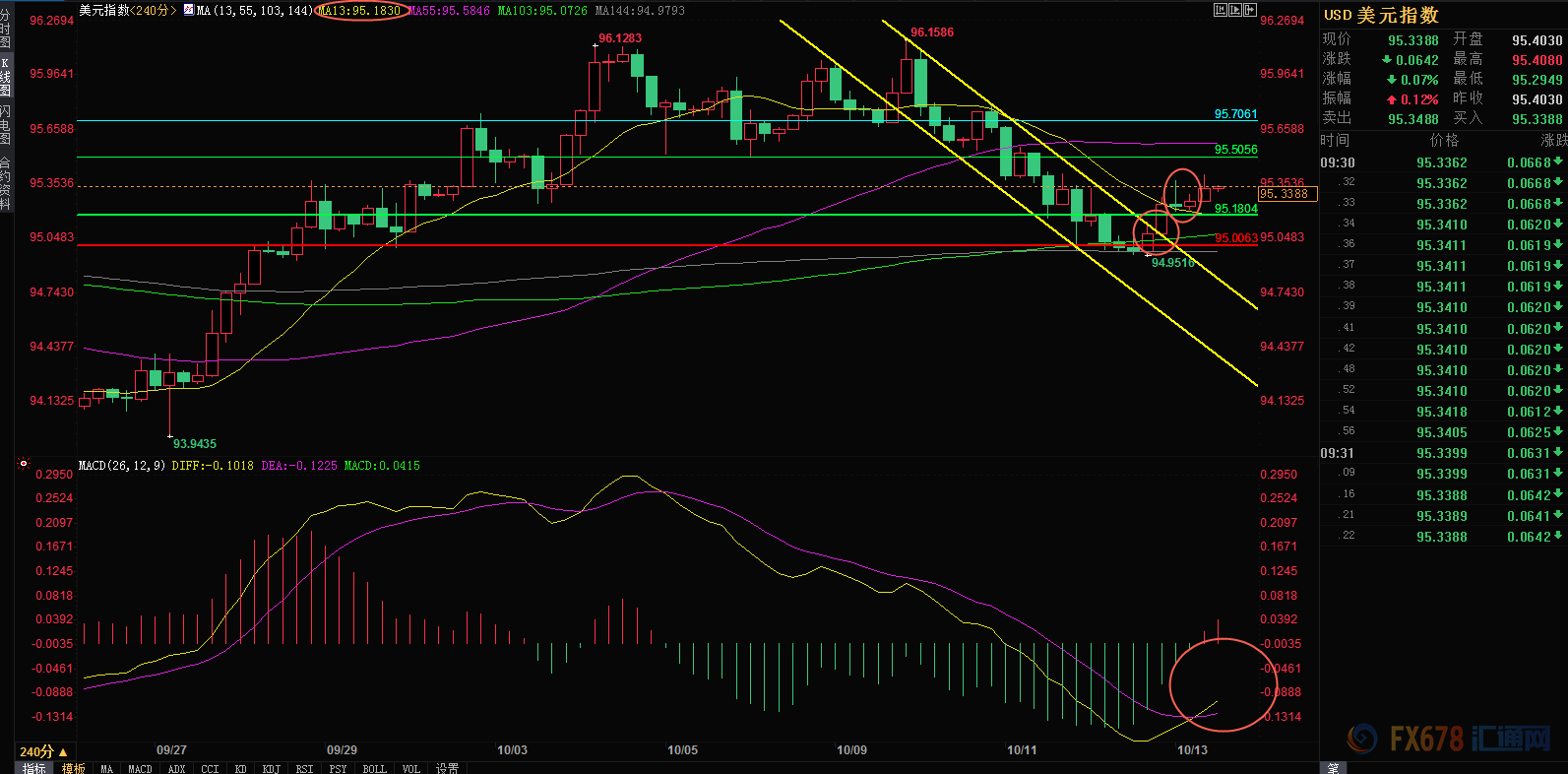
Task: Apply the VOL indicator button
Action: pyautogui.click(x=411, y=768)
